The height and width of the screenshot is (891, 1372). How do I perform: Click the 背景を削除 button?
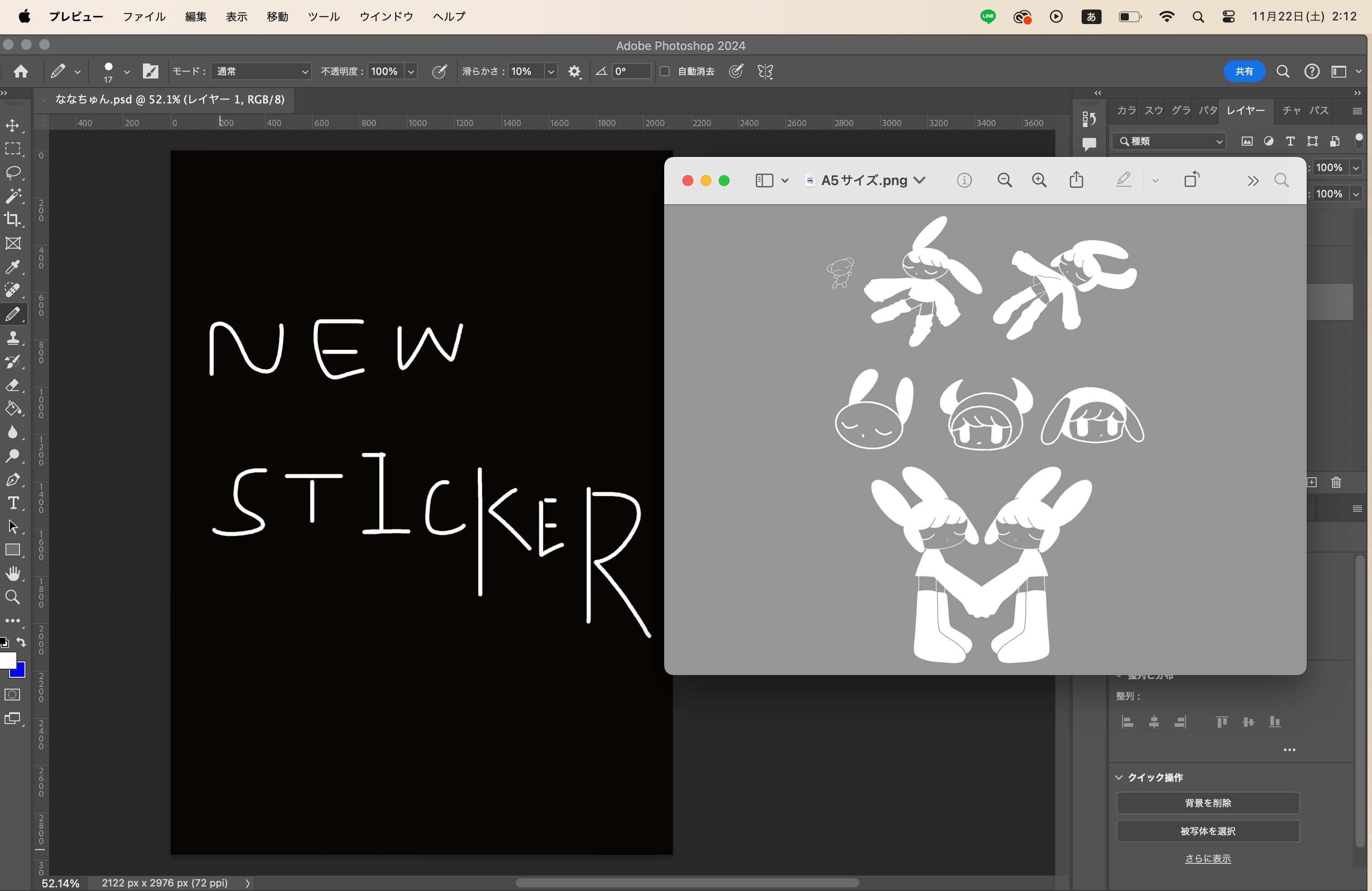tap(1207, 803)
